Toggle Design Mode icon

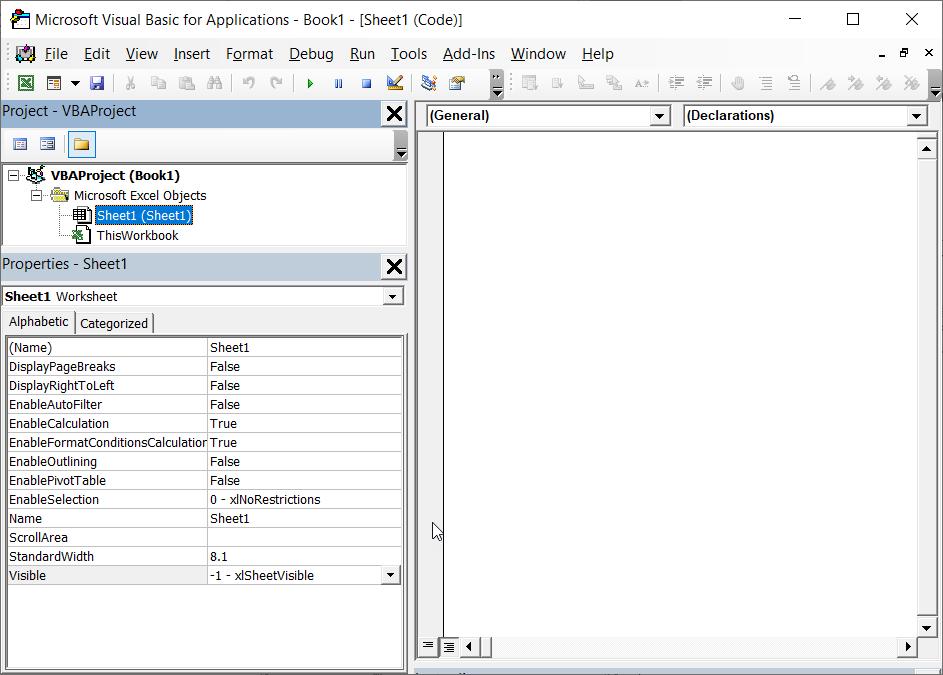point(395,83)
